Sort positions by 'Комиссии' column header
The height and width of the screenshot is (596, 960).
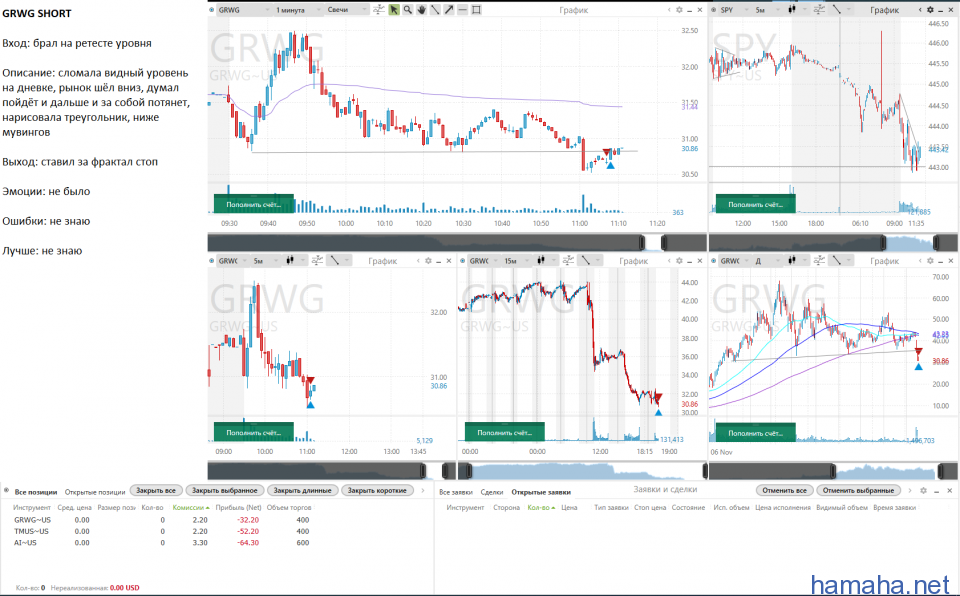(190, 508)
